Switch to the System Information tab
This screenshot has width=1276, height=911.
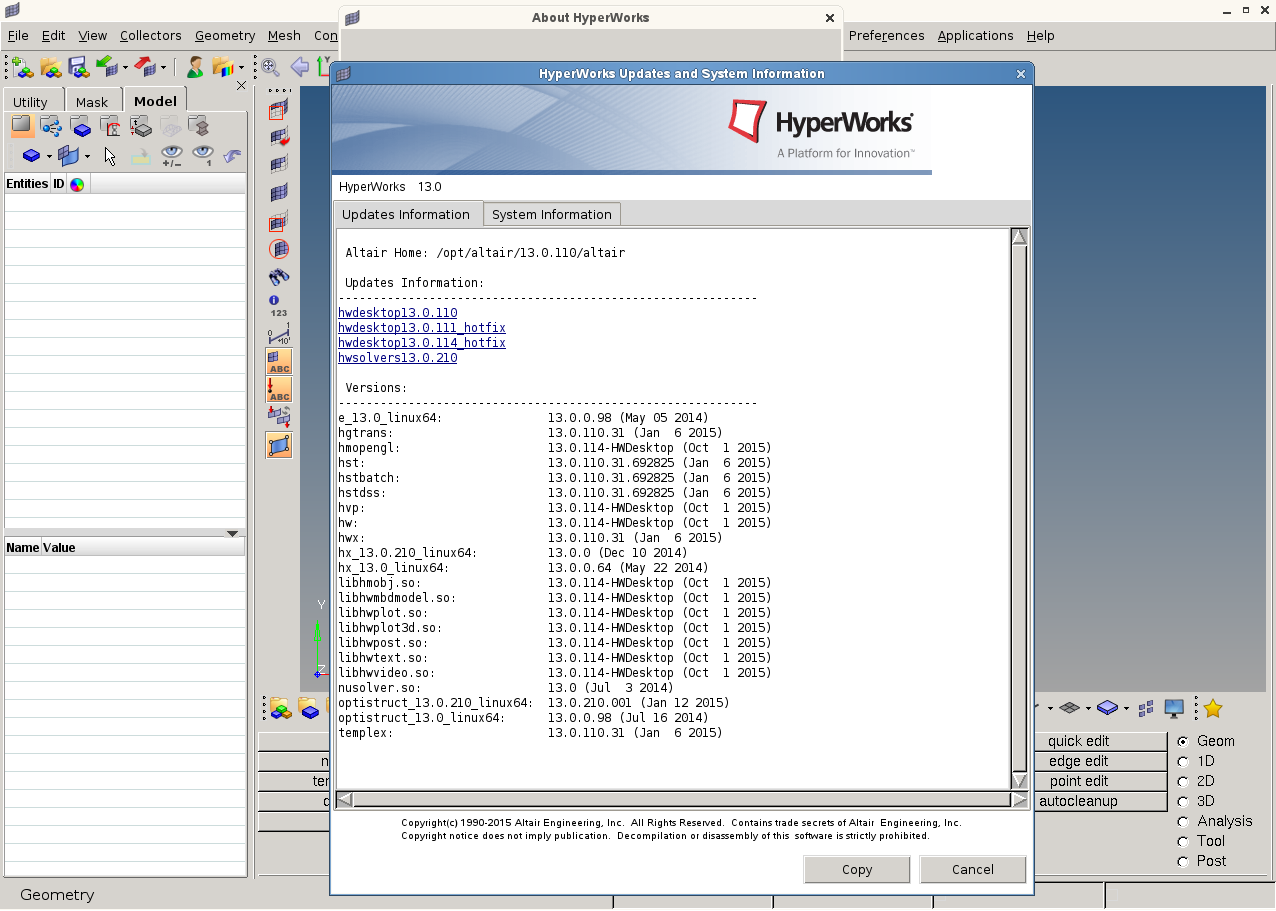(552, 214)
